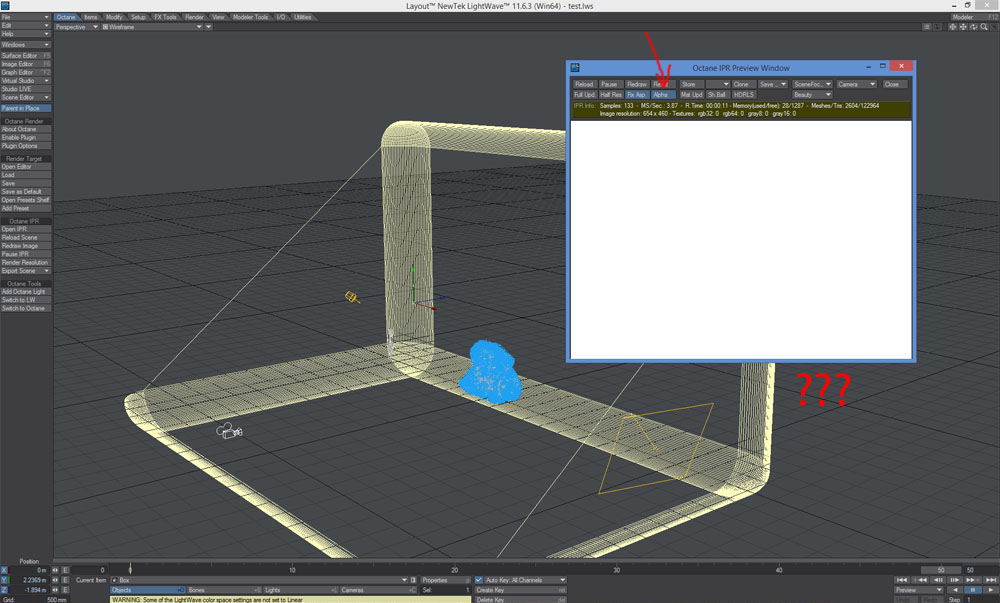Go to the first frame button
The width and height of the screenshot is (1000, 603).
click(x=902, y=580)
